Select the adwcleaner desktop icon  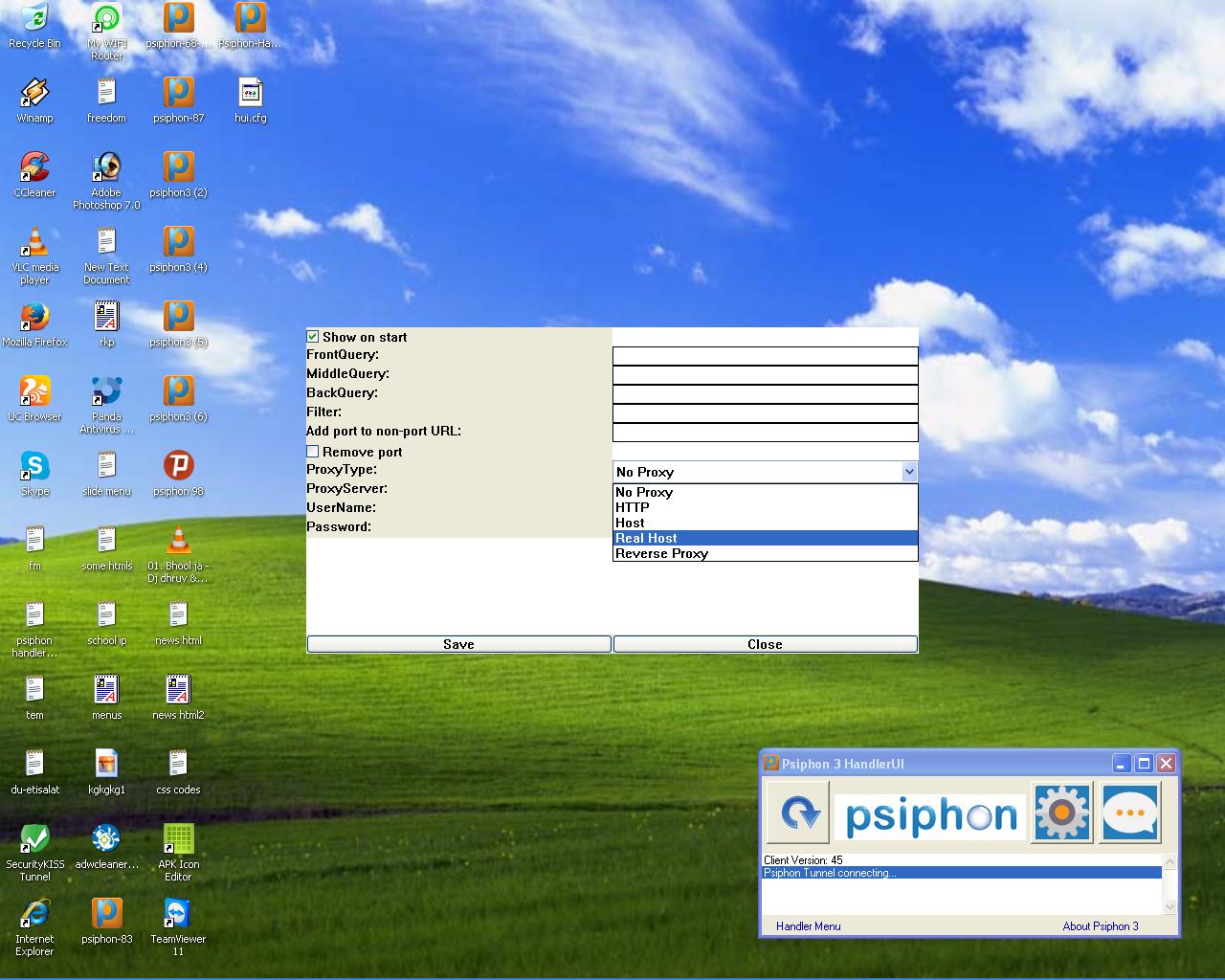coord(106,847)
